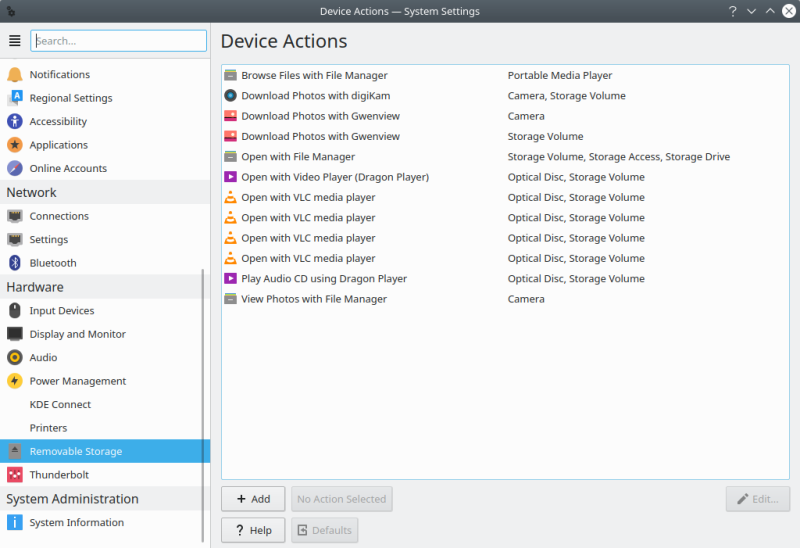
Task: Go to the Online Accounts settings
Action: coord(68,169)
